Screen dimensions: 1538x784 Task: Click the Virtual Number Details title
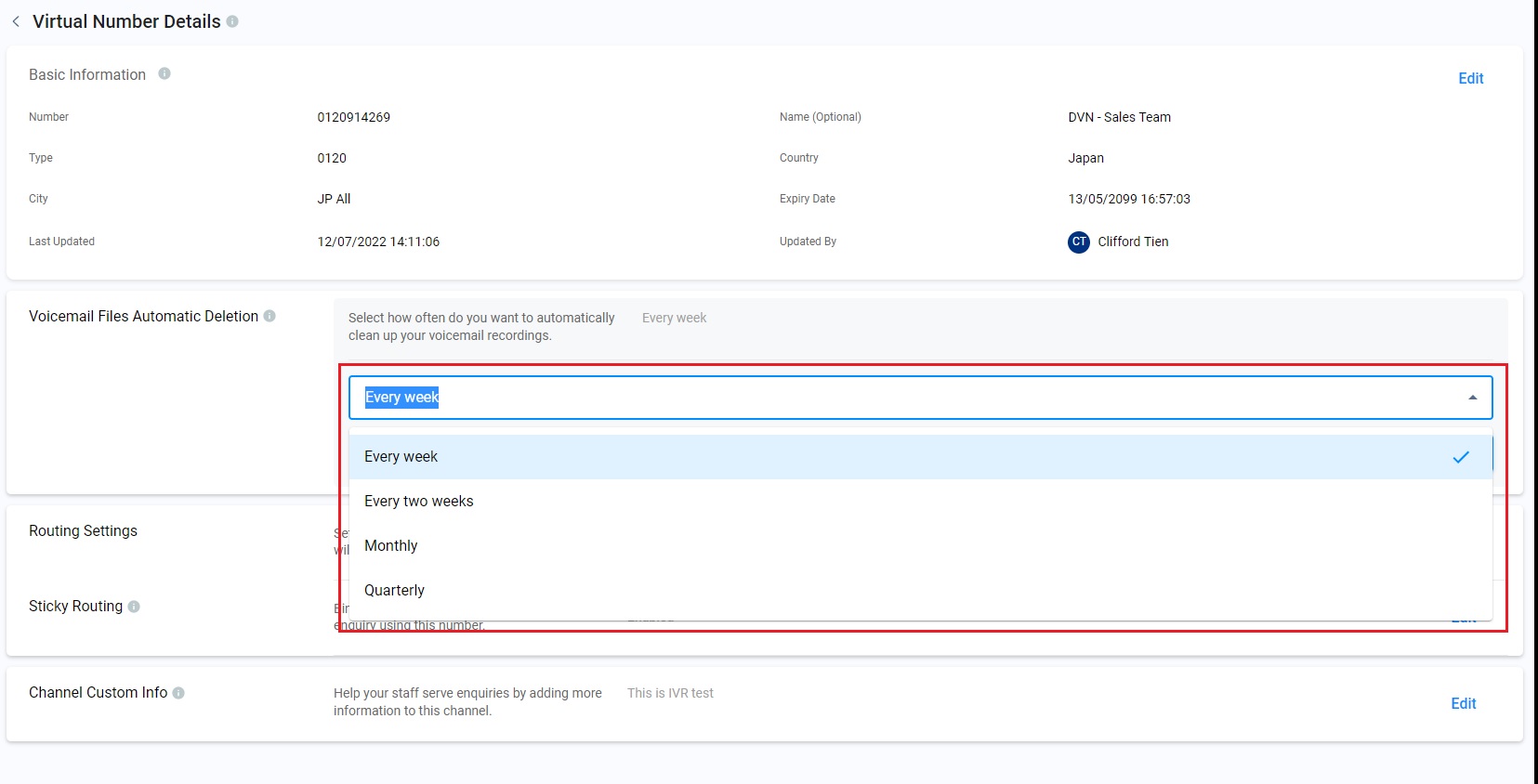126,21
